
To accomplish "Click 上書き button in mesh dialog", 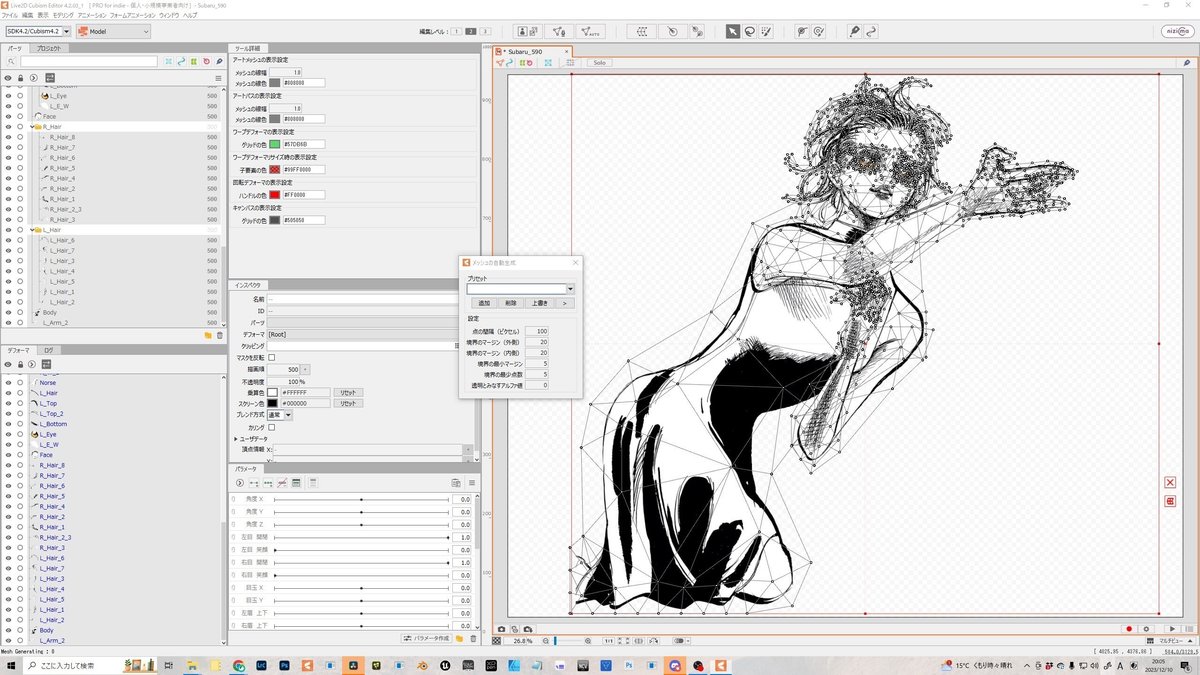I will point(539,302).
